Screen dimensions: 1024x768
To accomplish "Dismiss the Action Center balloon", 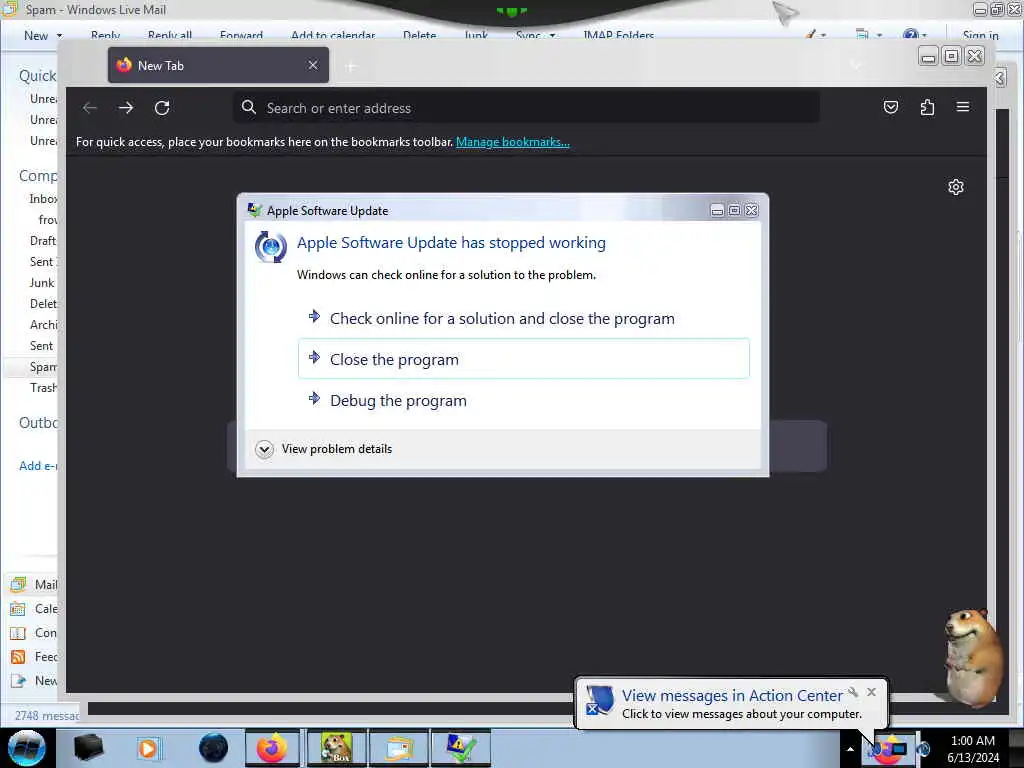I will click(x=871, y=692).
